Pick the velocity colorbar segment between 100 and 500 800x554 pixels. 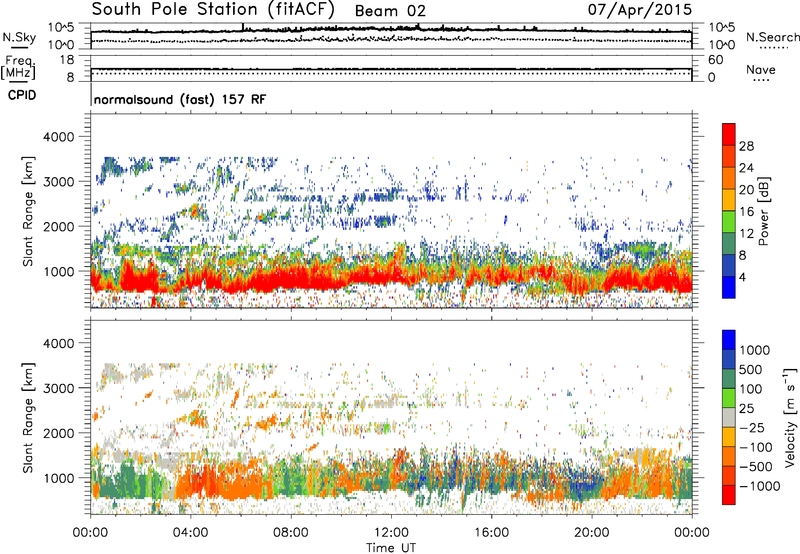coord(729,379)
